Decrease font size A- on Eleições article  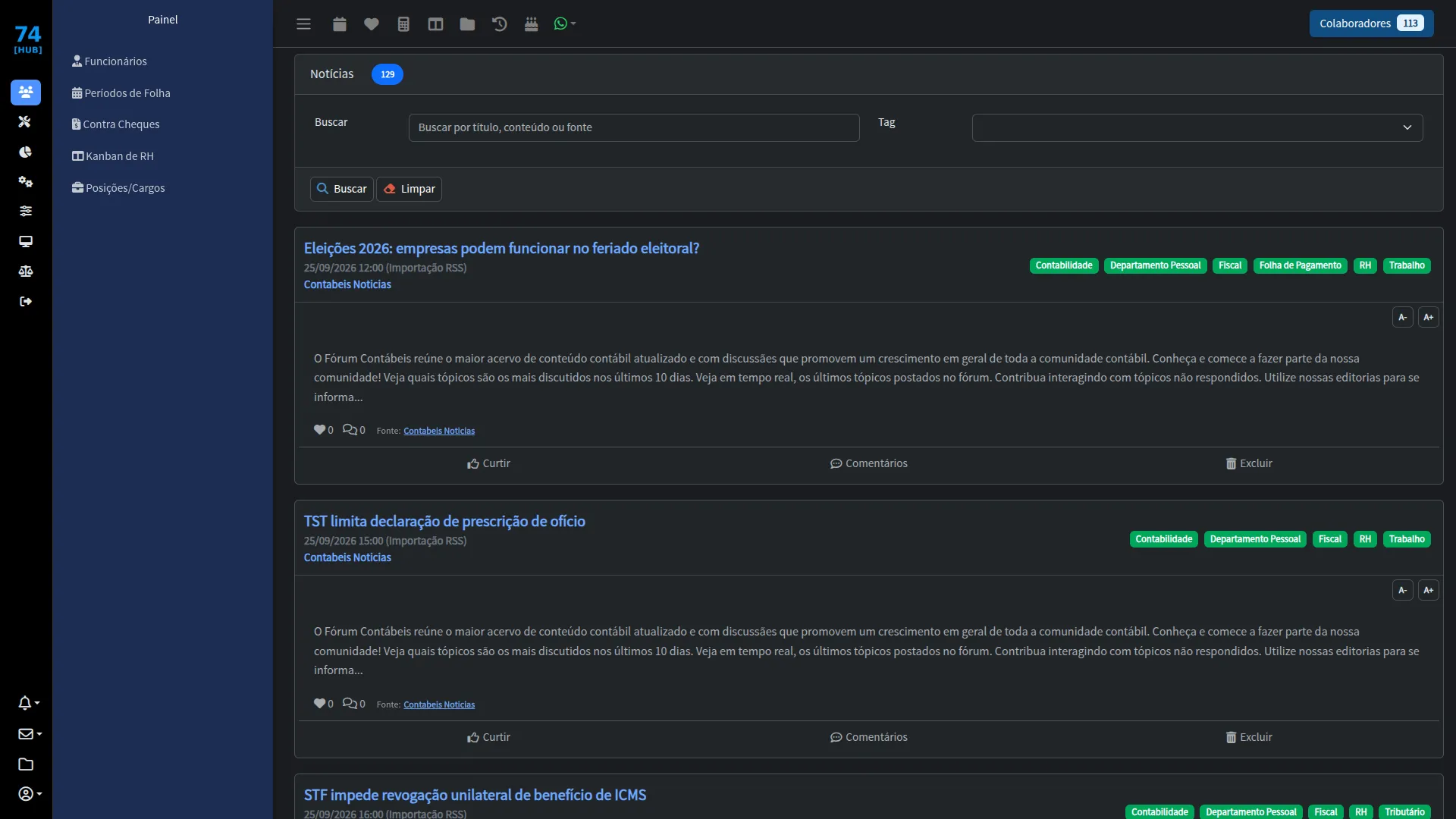1402,317
